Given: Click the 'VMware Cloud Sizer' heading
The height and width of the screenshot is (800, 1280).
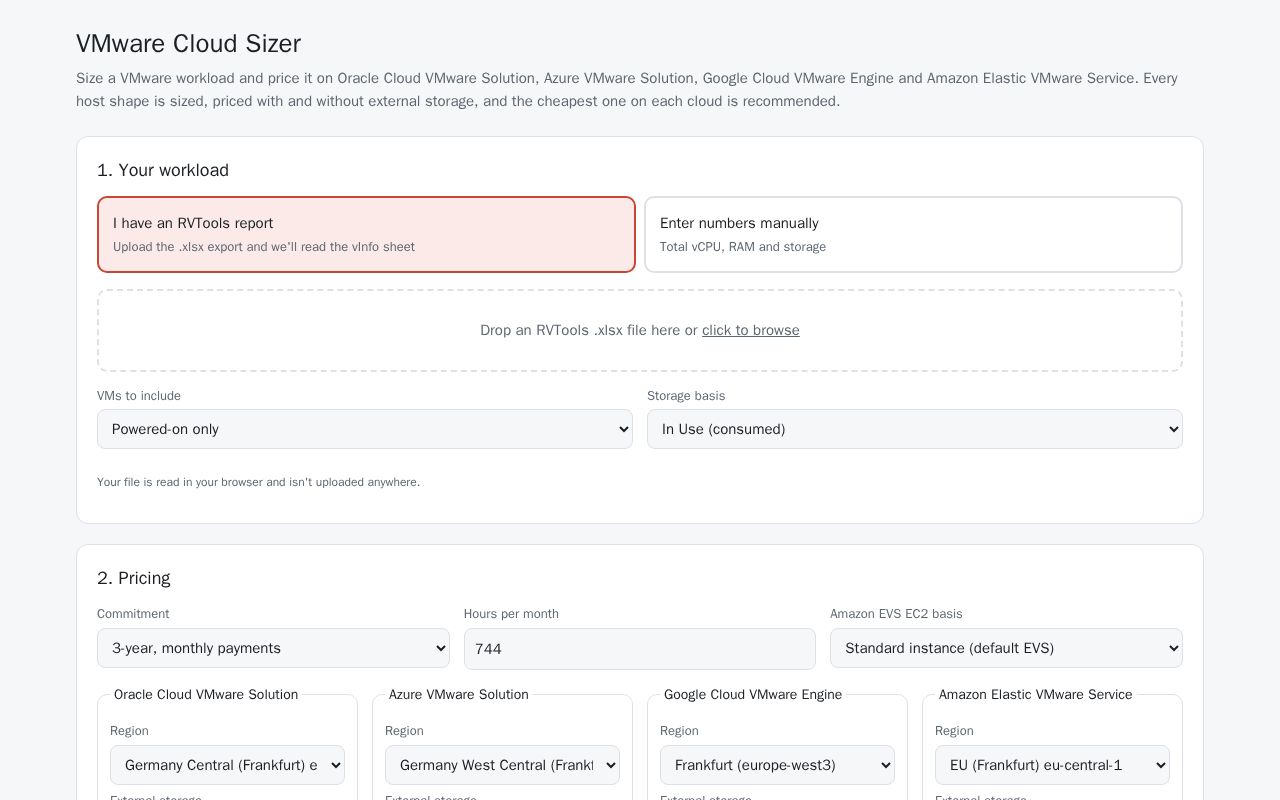Looking at the screenshot, I should [x=188, y=44].
